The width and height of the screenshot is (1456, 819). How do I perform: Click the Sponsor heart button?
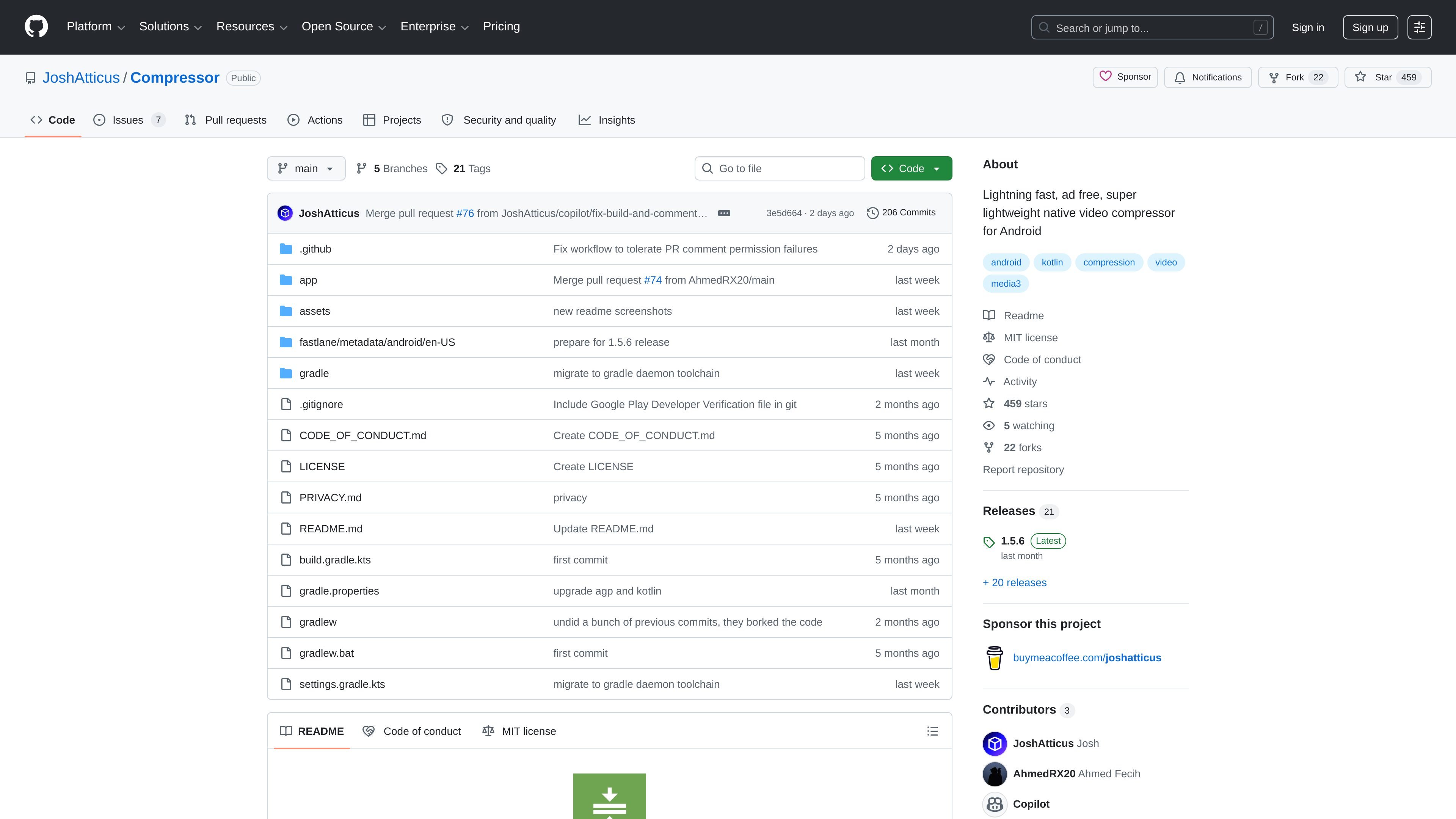(1125, 77)
